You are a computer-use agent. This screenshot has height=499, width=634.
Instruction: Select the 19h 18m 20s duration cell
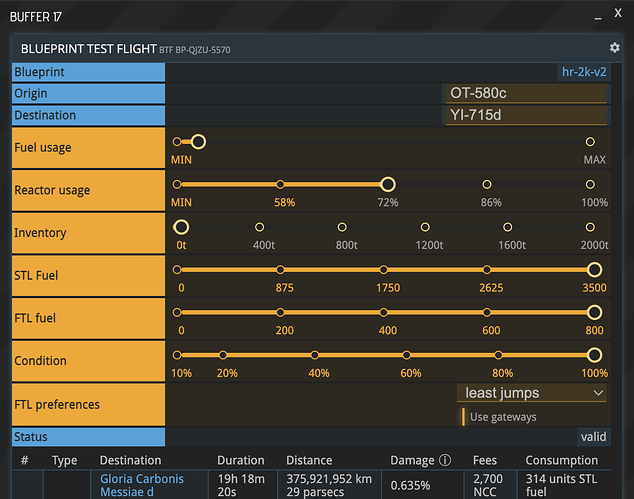click(x=243, y=485)
